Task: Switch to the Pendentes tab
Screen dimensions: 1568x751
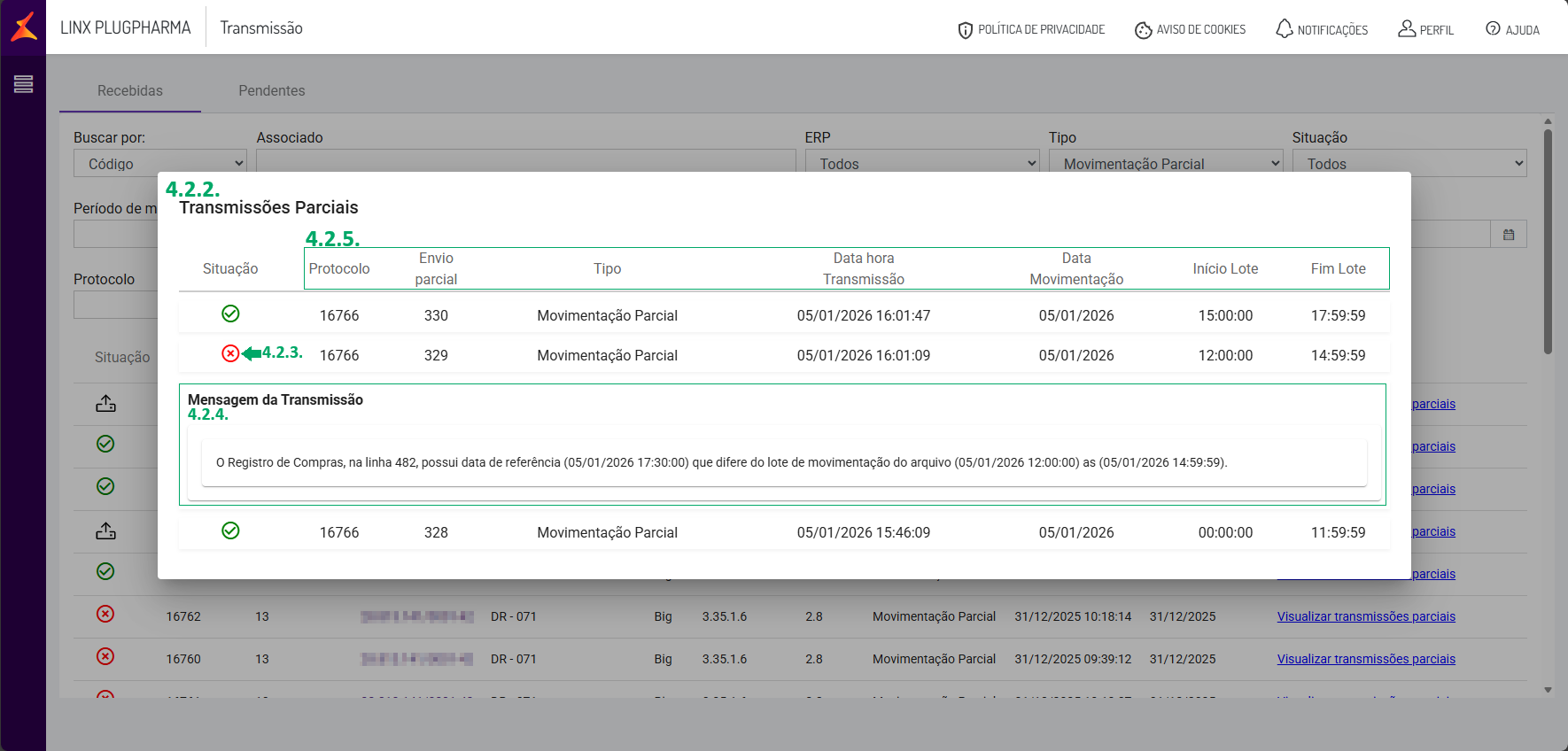Action: [x=271, y=90]
